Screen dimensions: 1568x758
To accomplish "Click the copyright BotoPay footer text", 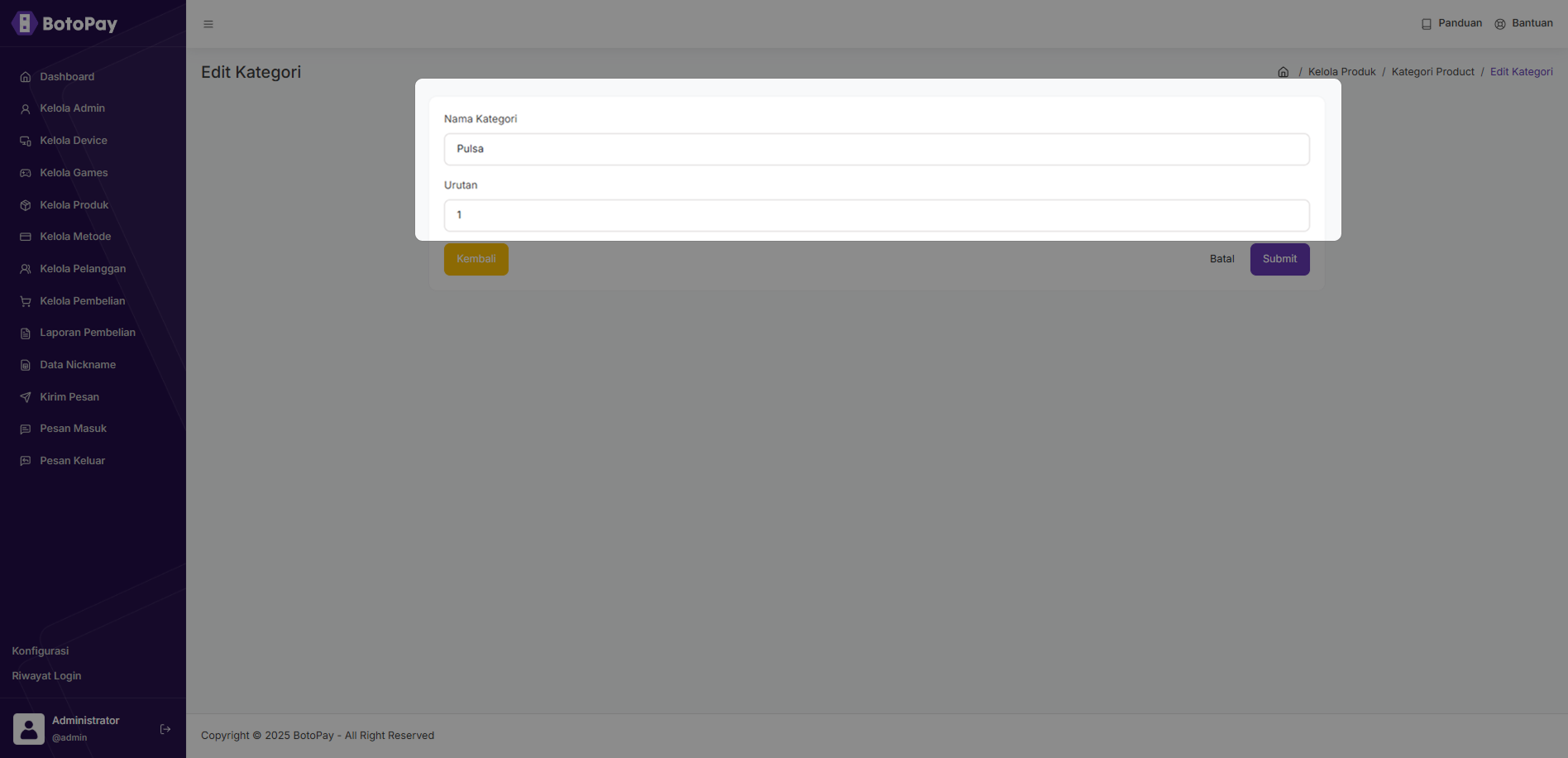I will (x=318, y=736).
